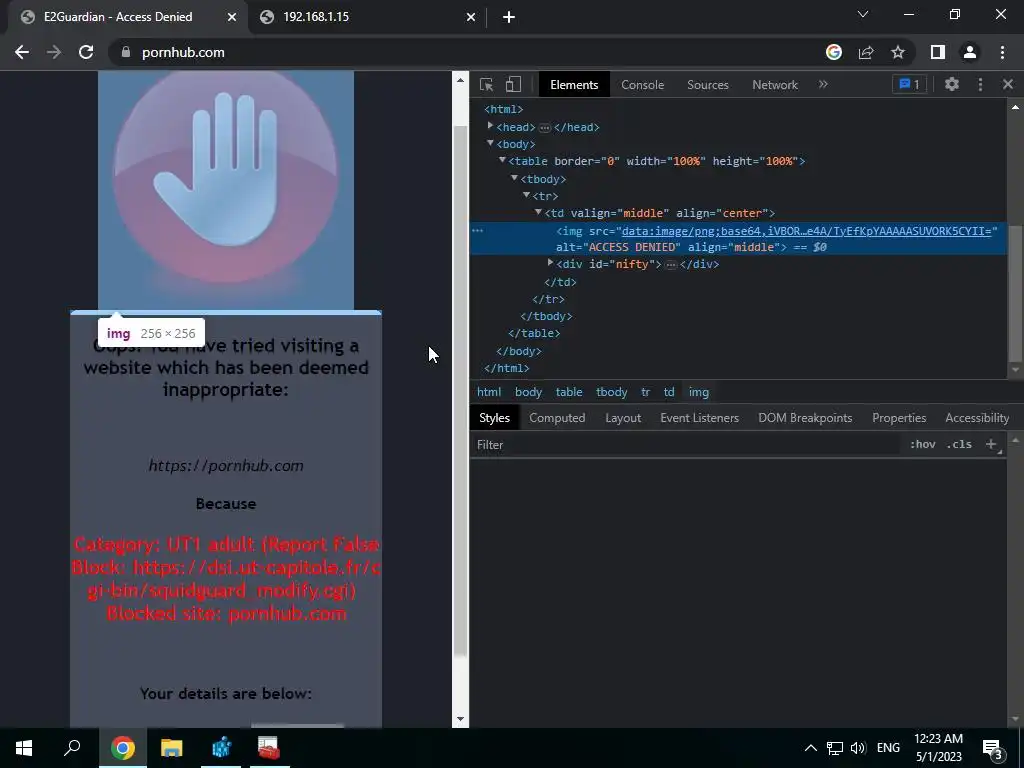Open the red toolbox taskbar app
1024x768 pixels.
pos(268,748)
